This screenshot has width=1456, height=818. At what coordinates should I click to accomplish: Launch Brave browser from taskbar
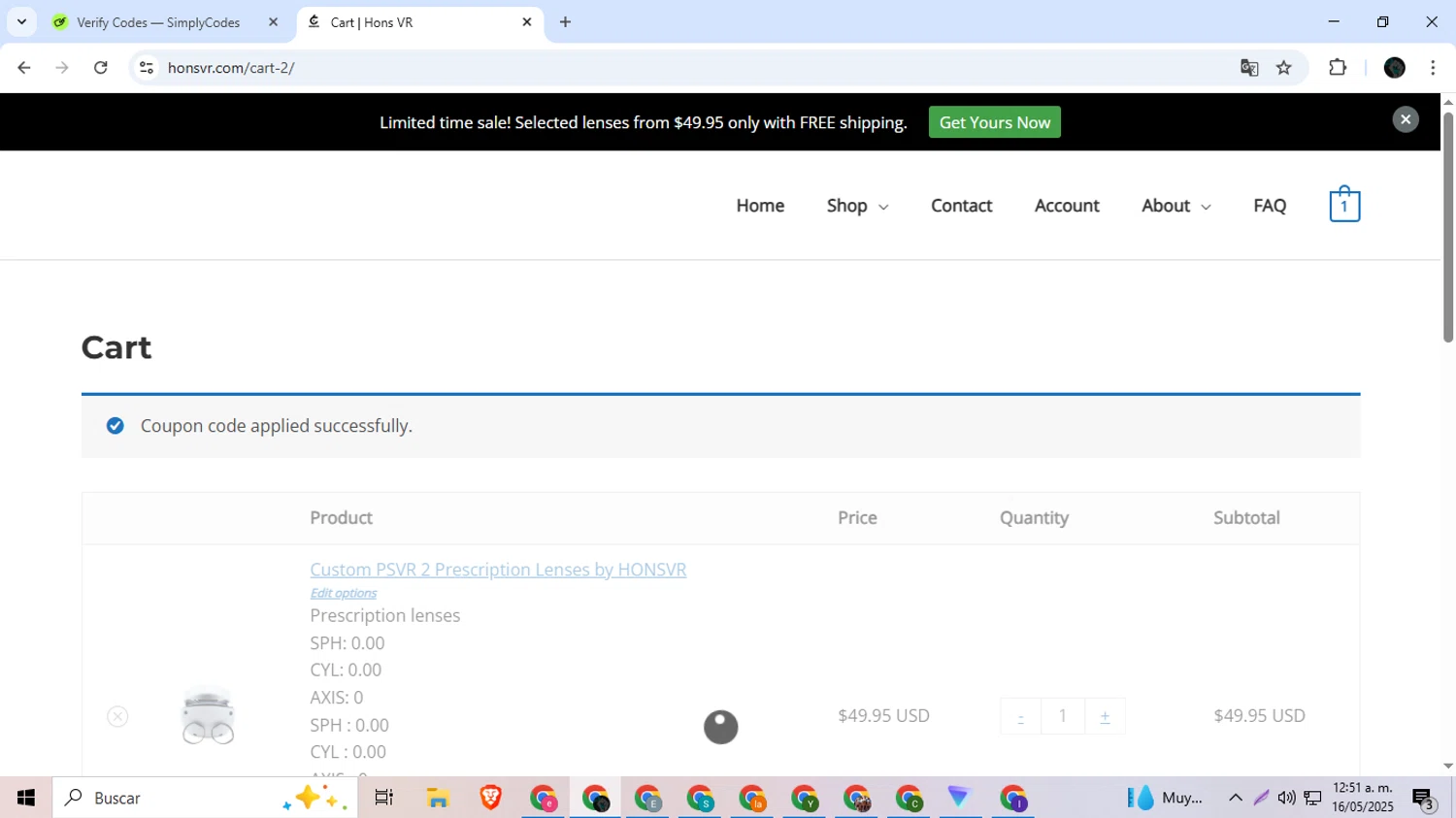tap(490, 798)
